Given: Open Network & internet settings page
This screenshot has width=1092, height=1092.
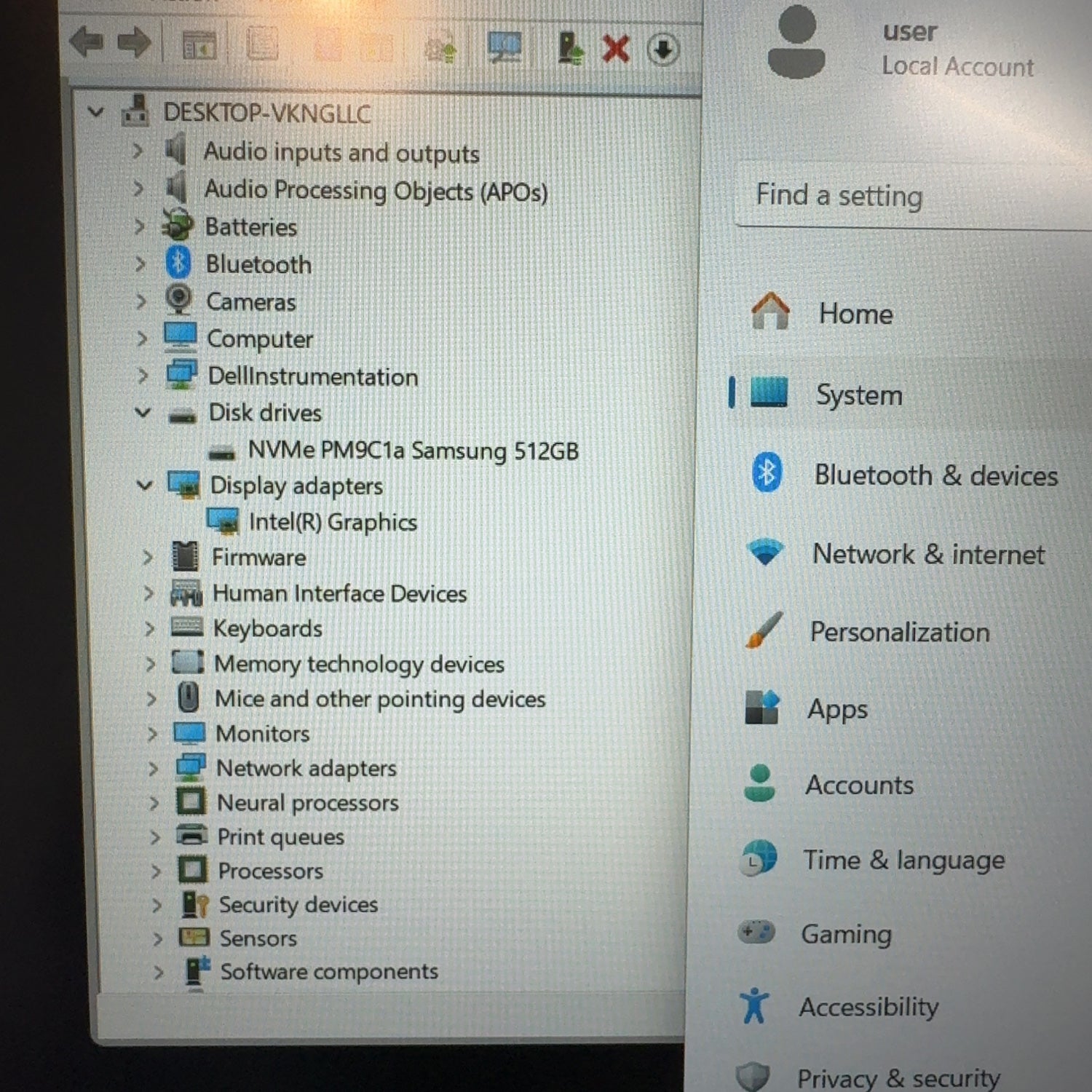Looking at the screenshot, I should tap(927, 555).
